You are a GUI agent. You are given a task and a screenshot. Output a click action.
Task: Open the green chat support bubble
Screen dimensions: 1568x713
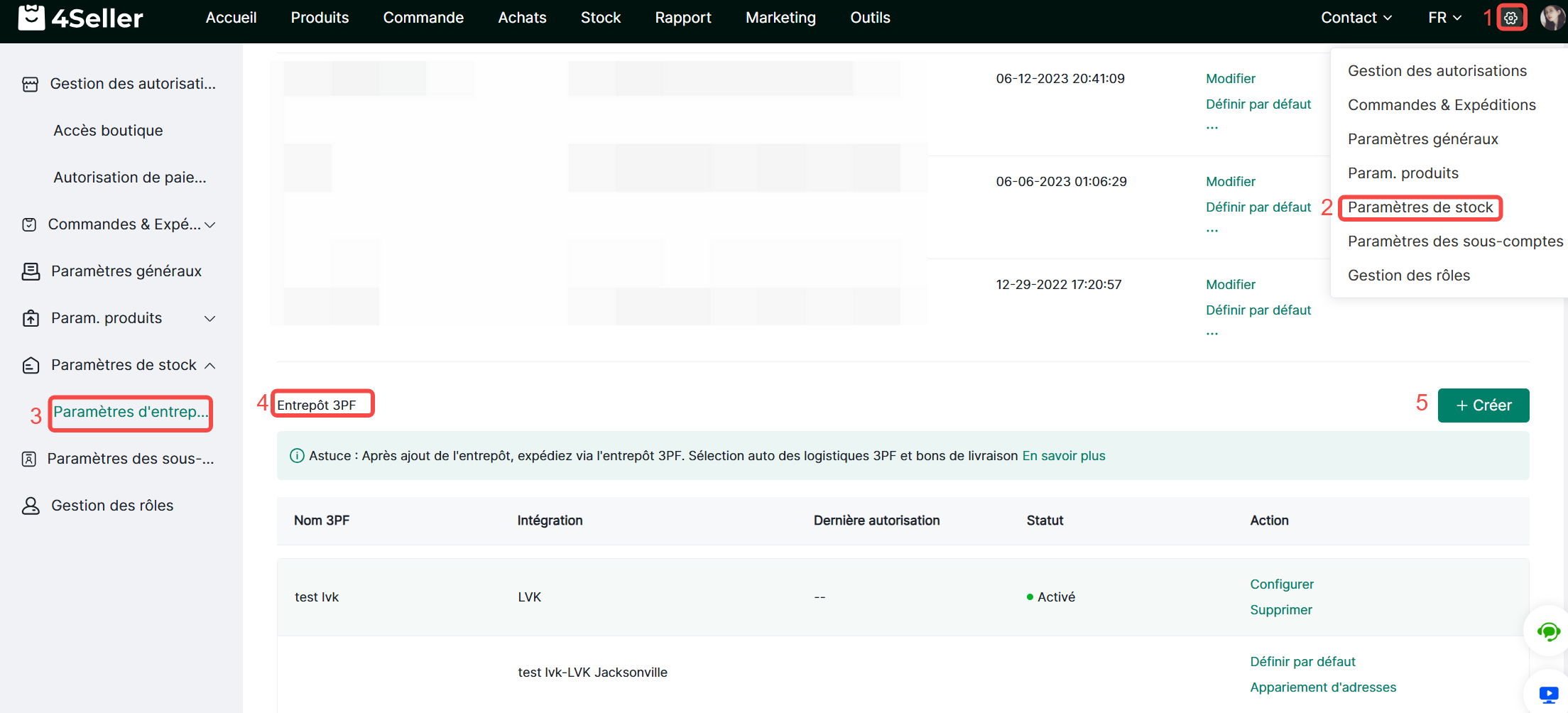[1548, 631]
